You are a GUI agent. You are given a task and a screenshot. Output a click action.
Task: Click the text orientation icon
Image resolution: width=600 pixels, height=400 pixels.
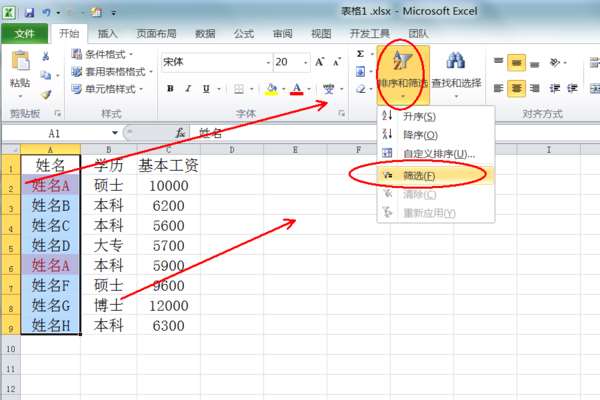point(555,62)
